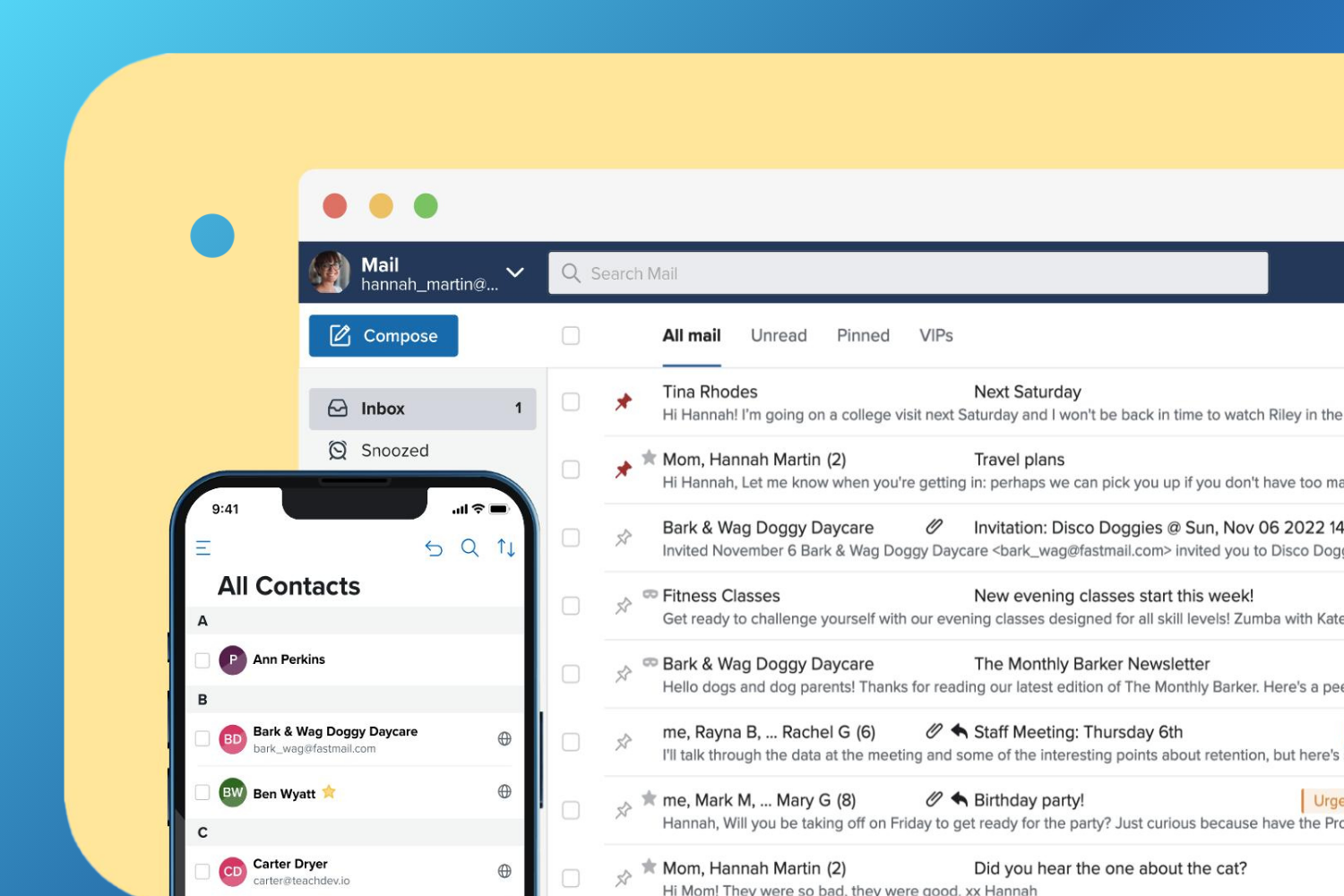
Task: Expand the Mail account switcher chevron
Action: coord(515,272)
